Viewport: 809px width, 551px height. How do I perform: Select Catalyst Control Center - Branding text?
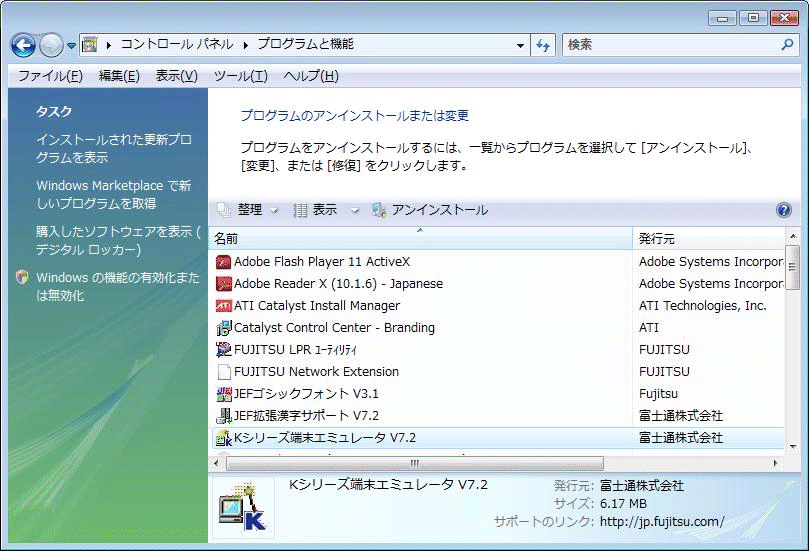[x=334, y=328]
